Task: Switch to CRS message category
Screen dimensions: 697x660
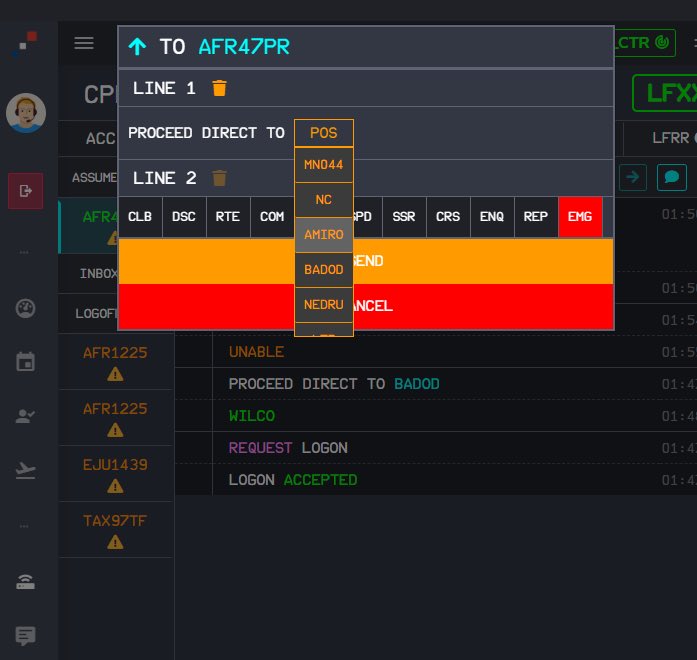Action: 448,217
